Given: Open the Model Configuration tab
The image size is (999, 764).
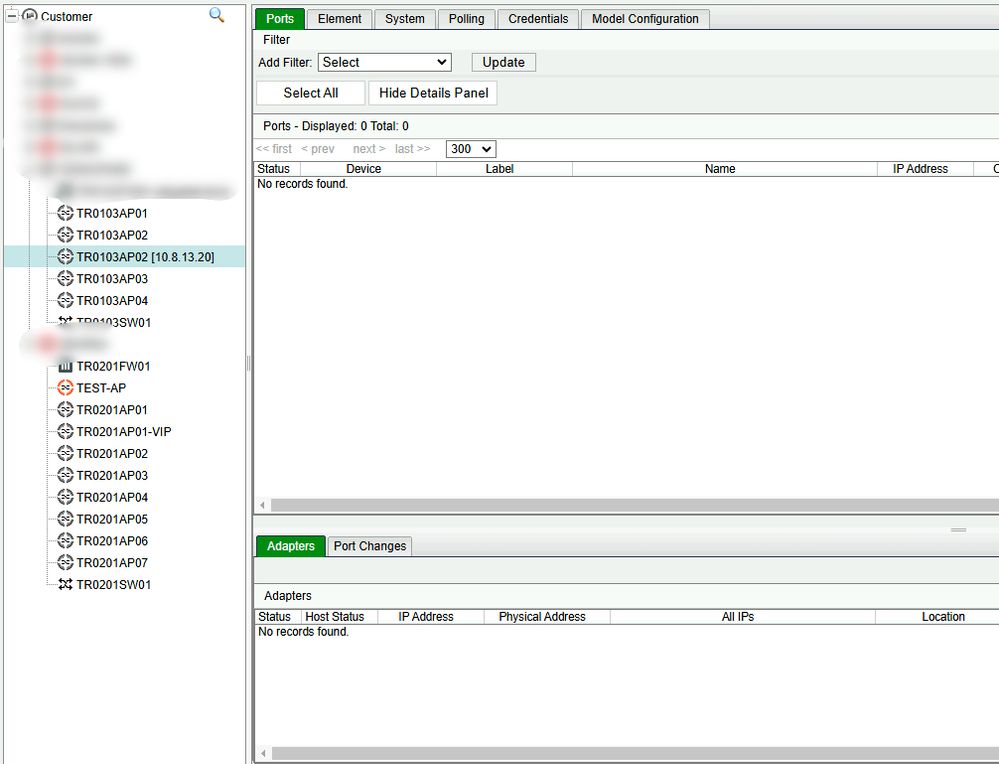Looking at the screenshot, I should [x=645, y=19].
